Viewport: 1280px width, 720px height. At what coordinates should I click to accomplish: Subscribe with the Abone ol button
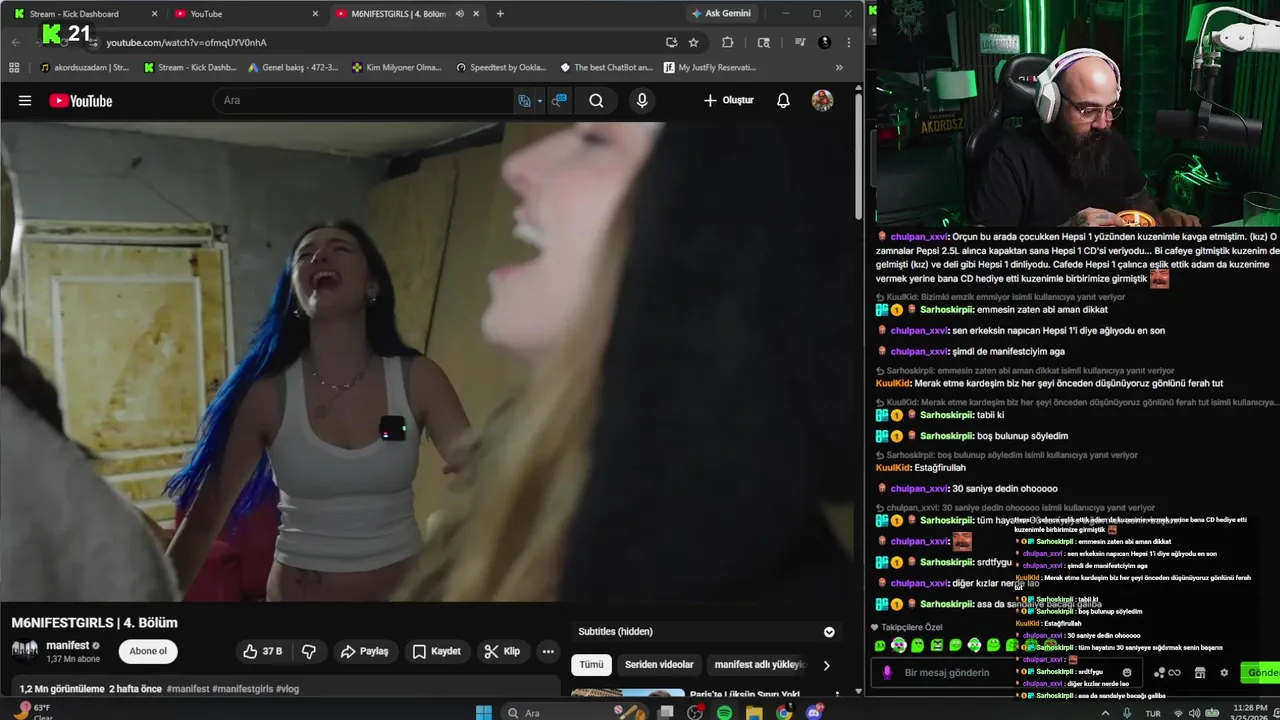pos(148,651)
